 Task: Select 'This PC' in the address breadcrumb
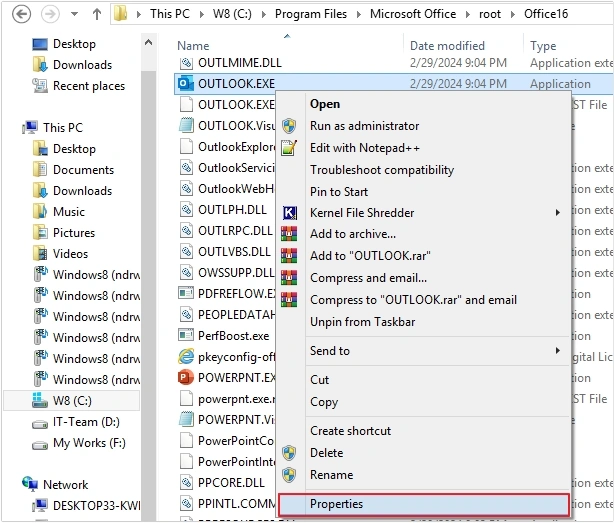(170, 14)
